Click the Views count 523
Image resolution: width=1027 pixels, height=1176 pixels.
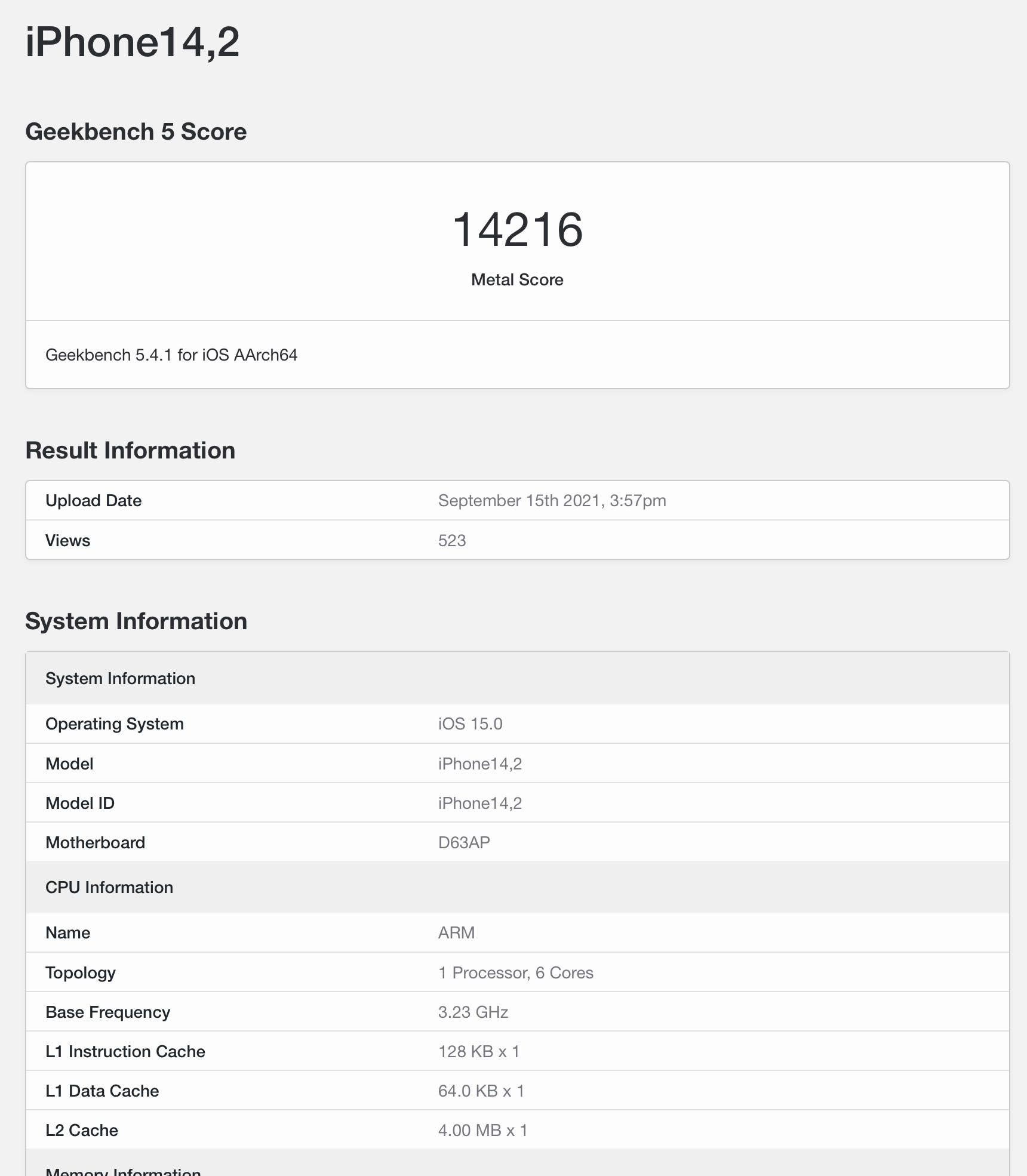[452, 540]
